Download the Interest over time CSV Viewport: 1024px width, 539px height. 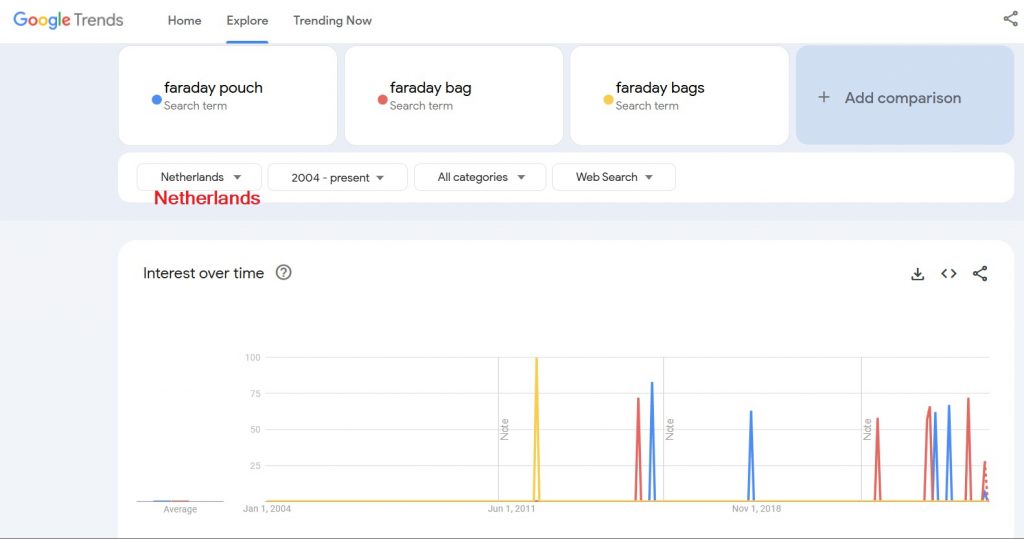click(x=917, y=274)
